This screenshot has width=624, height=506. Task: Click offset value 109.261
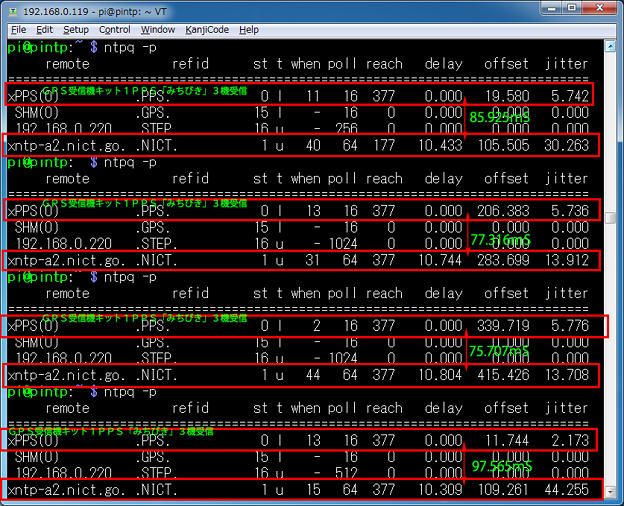tap(504, 489)
